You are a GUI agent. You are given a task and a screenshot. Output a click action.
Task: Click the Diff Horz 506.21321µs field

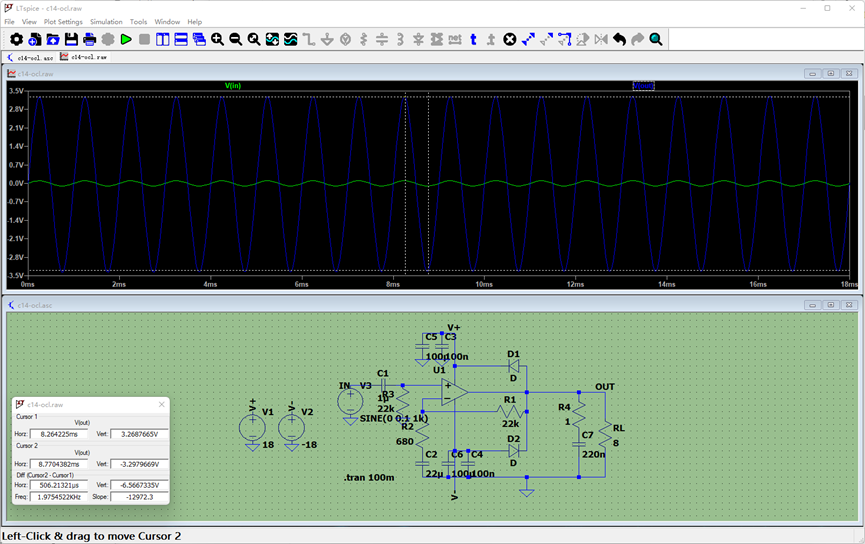pyautogui.click(x=58, y=485)
